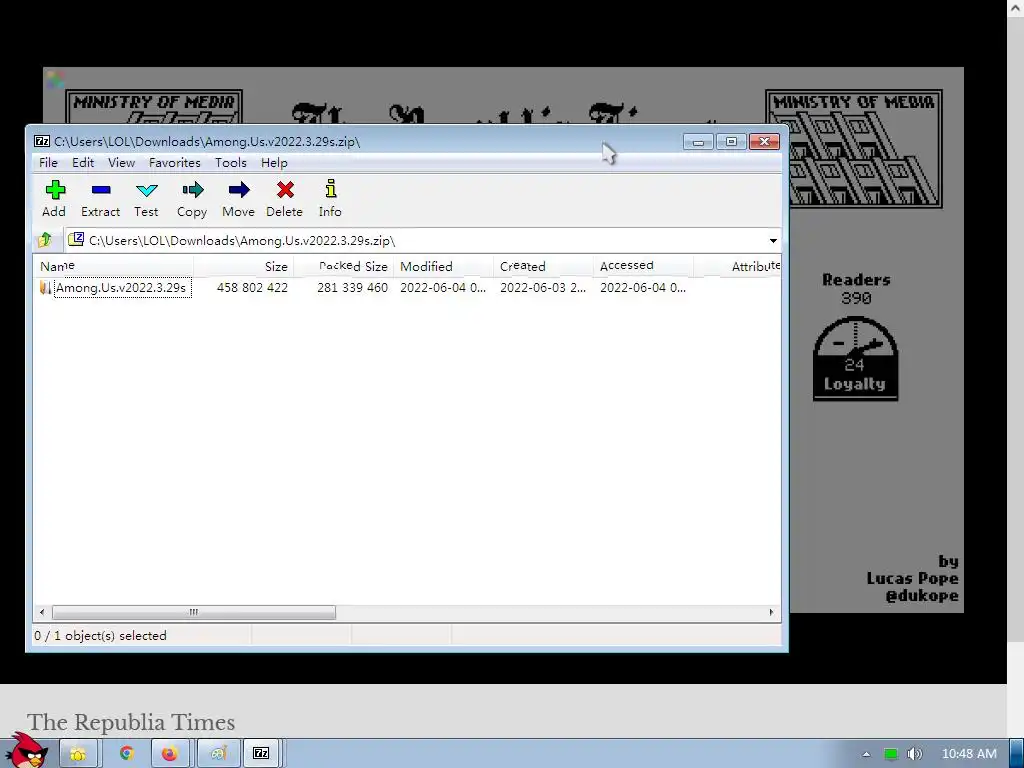
Task: Open Angry Birds start button
Action: click(x=27, y=751)
